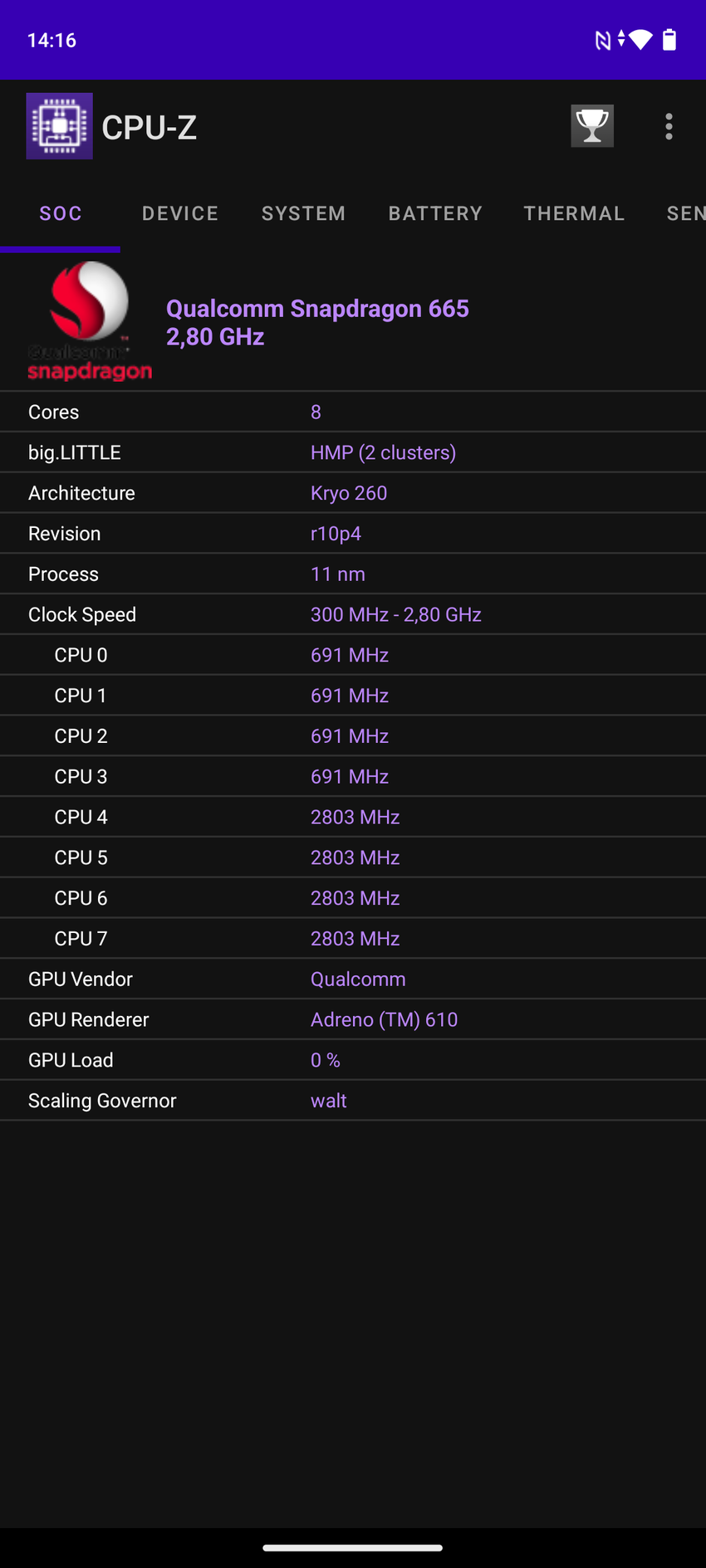Tap the Wi-Fi status icon
Viewport: 706px width, 1568px height.
640,40
